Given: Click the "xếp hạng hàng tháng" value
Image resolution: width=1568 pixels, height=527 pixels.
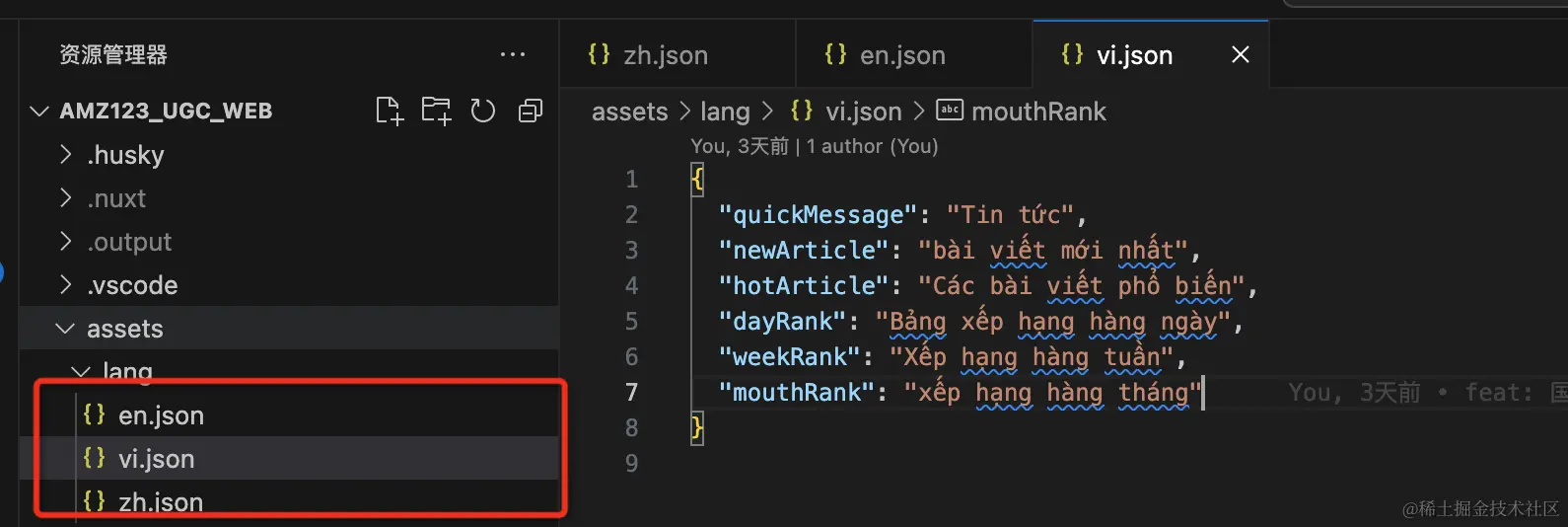Looking at the screenshot, I should coord(1052,393).
